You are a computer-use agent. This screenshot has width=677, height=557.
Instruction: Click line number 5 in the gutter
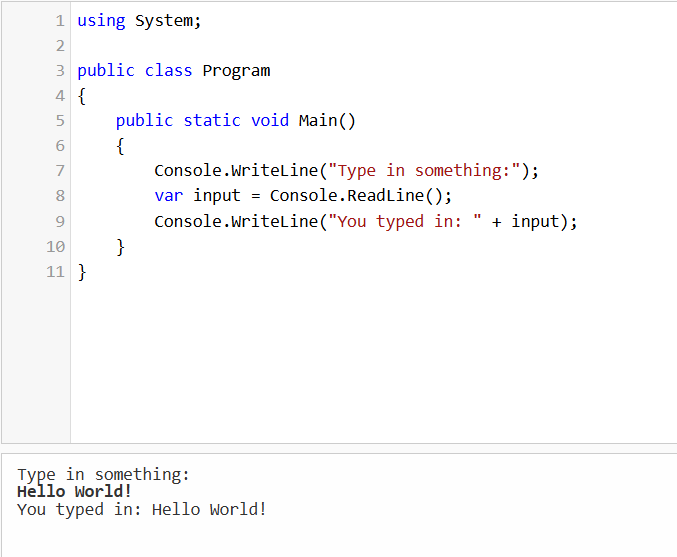click(x=60, y=121)
